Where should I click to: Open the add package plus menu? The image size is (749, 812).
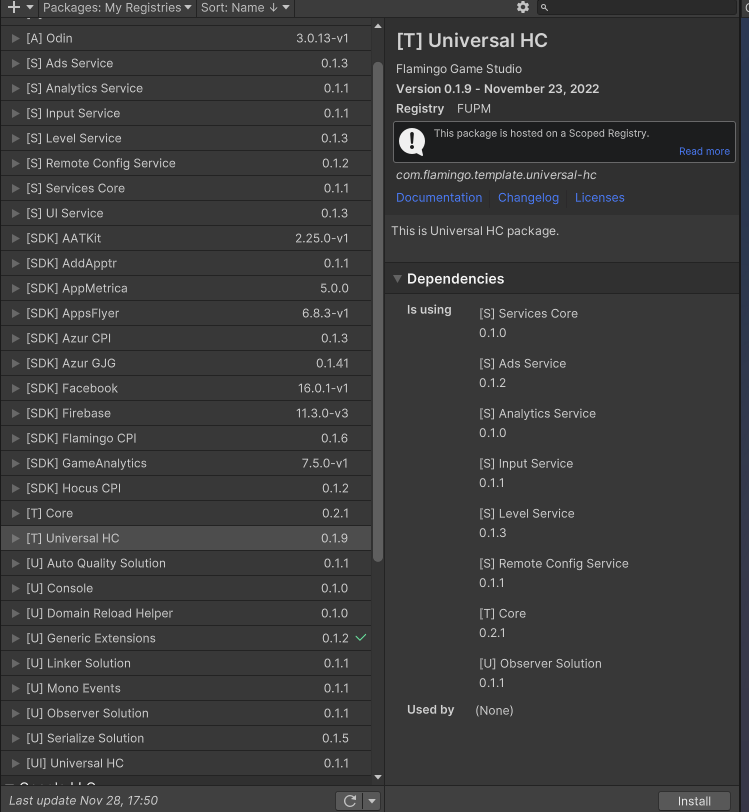point(20,7)
